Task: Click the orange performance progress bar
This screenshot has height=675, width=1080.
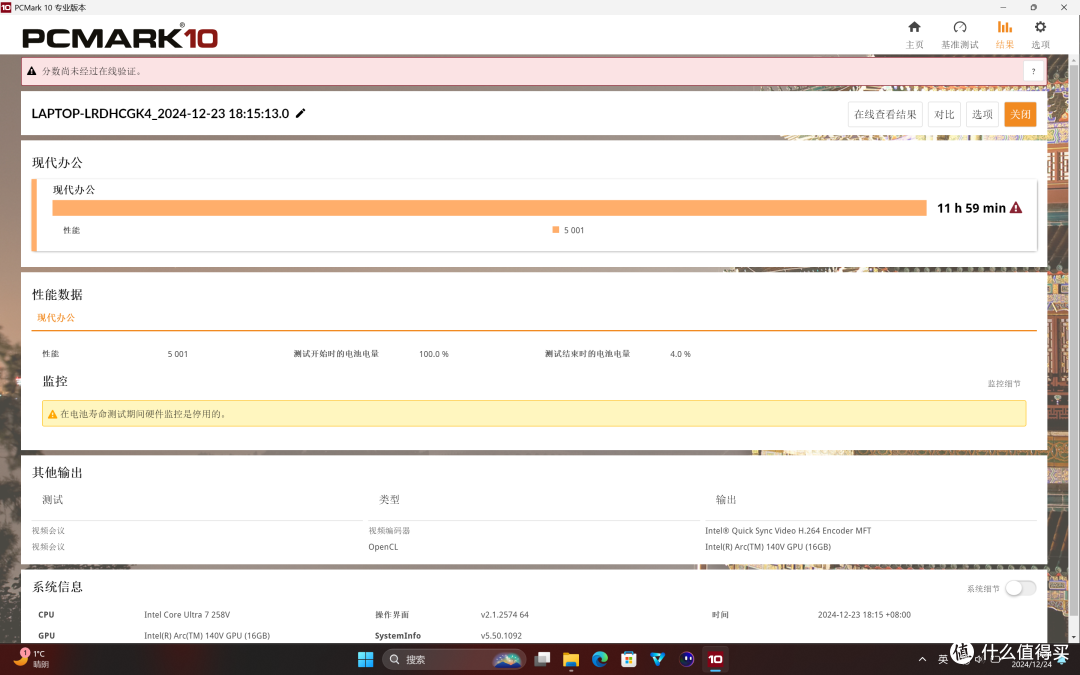Action: (x=490, y=207)
